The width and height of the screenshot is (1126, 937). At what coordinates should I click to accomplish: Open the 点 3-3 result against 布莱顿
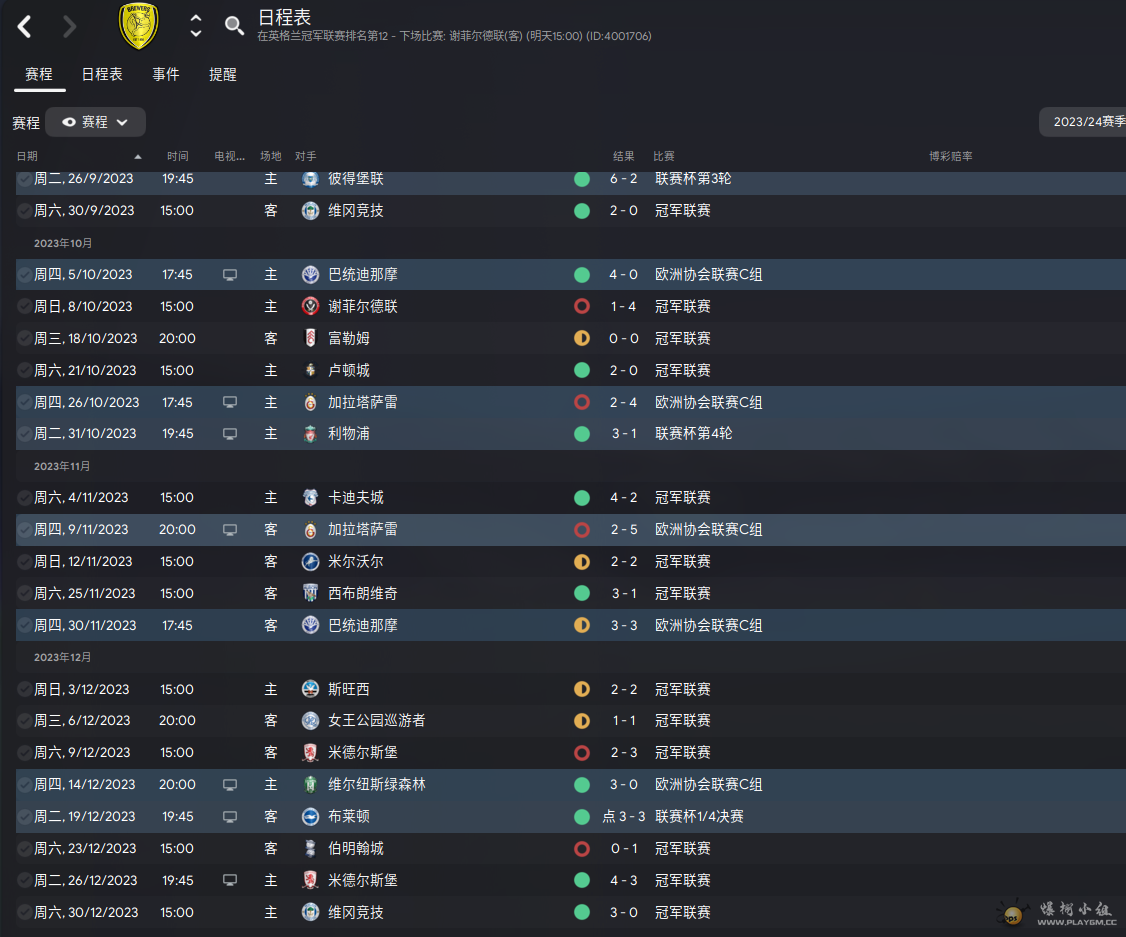[624, 817]
